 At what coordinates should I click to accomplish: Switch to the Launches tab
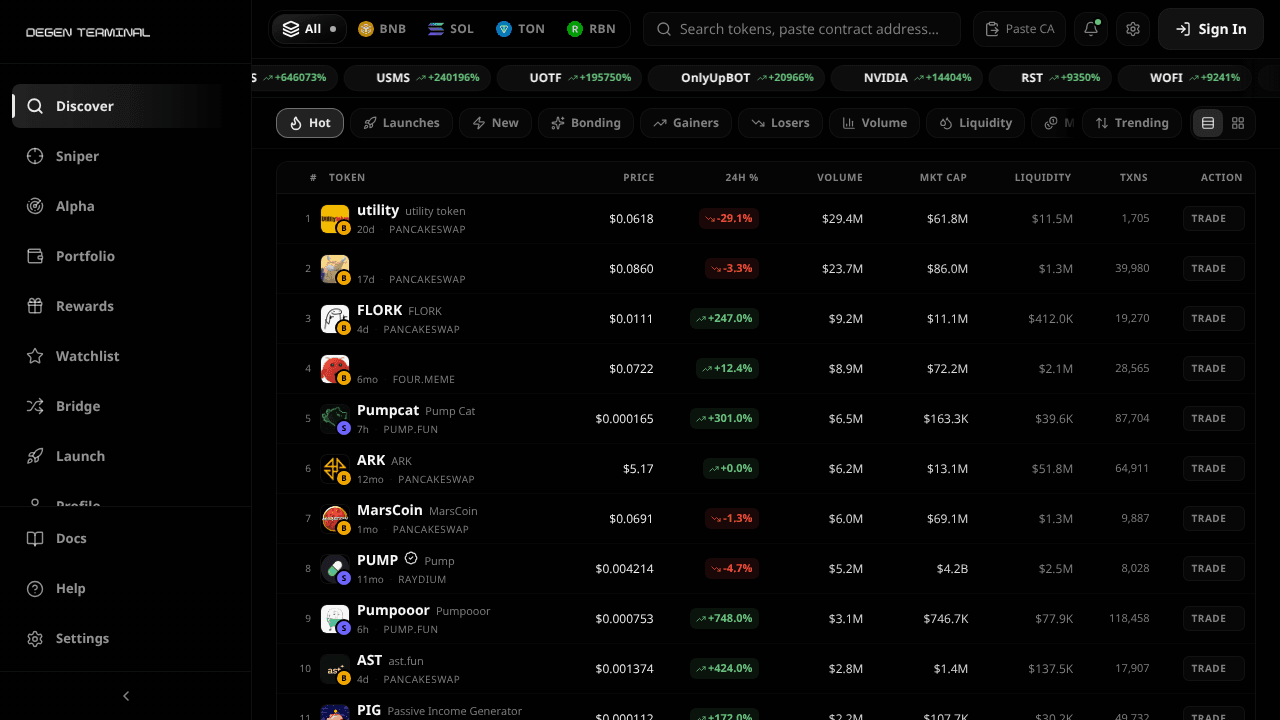[x=401, y=123]
